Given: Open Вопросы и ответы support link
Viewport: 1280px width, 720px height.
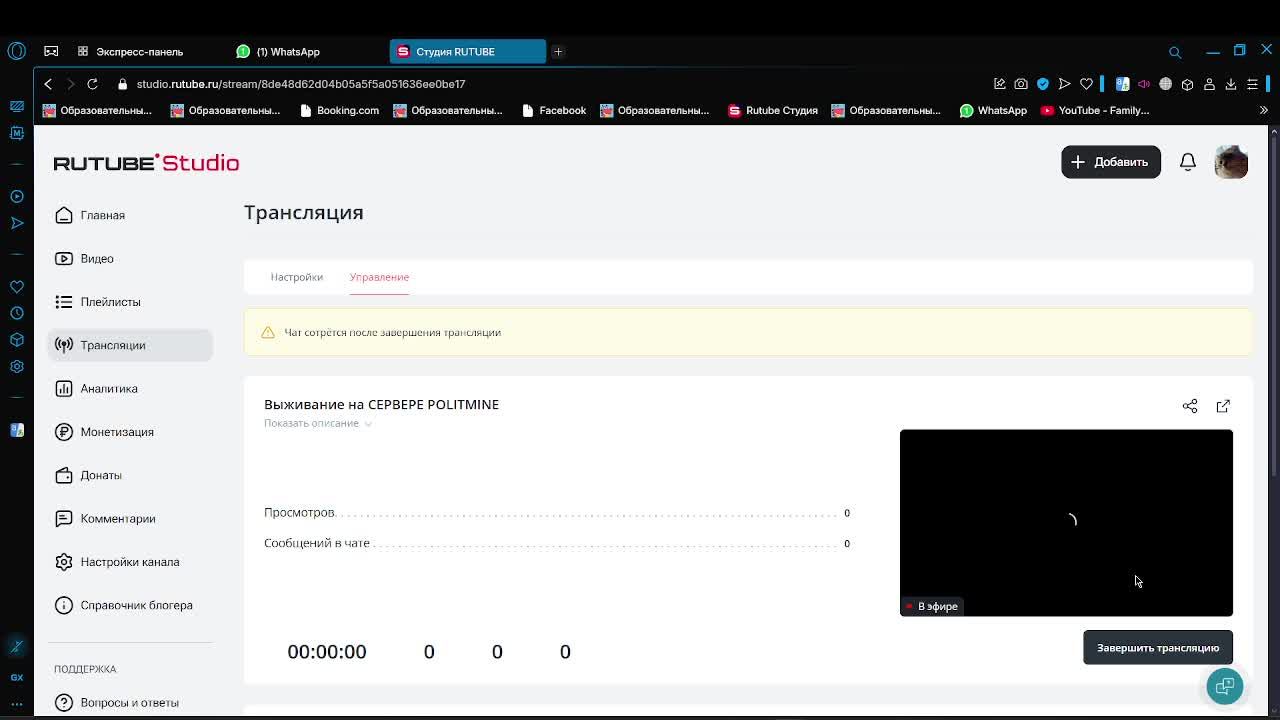Looking at the screenshot, I should point(117,702).
